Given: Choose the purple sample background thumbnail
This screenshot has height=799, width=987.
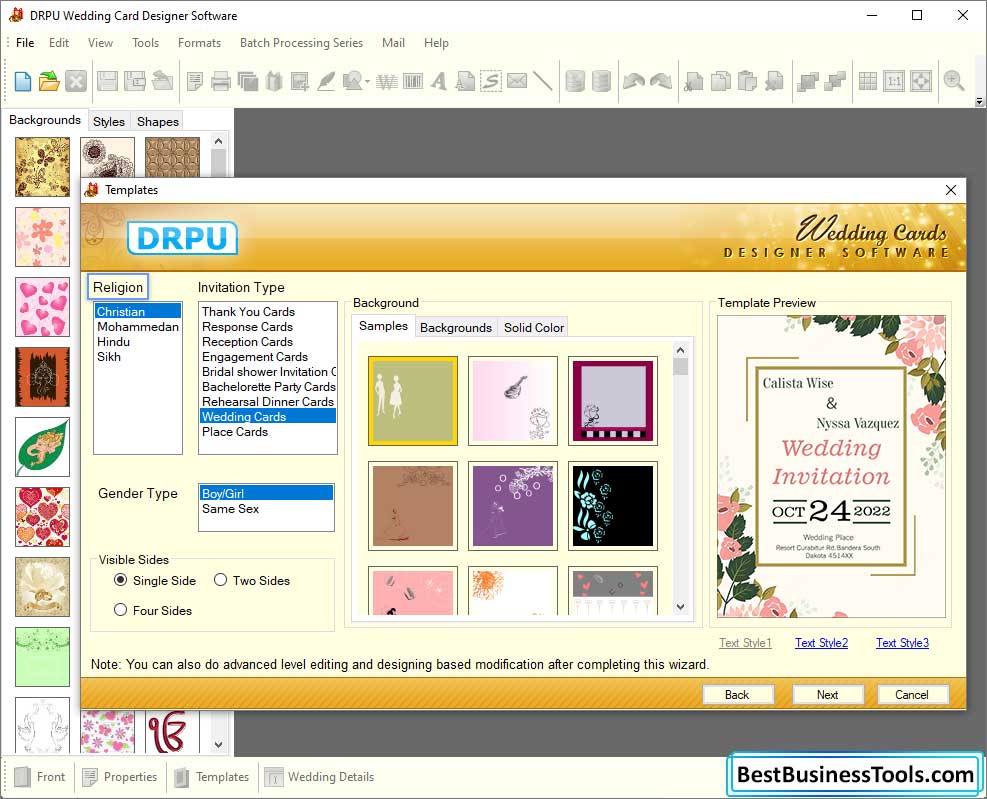Looking at the screenshot, I should [x=512, y=506].
